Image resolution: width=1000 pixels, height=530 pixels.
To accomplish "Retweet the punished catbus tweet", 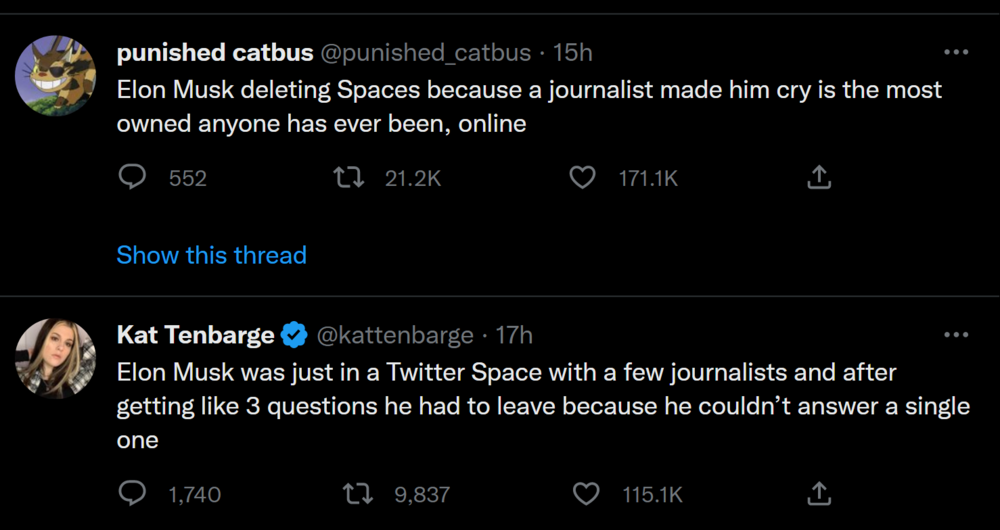I will [348, 178].
